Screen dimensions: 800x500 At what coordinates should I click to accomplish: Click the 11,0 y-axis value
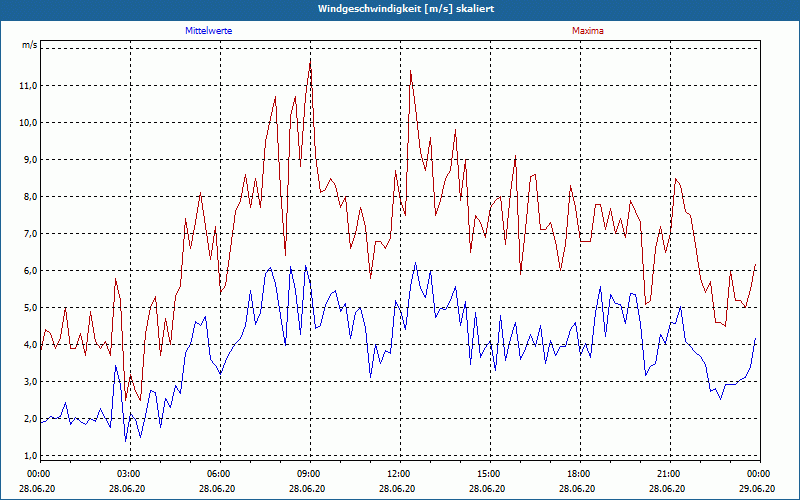pyautogui.click(x=29, y=86)
